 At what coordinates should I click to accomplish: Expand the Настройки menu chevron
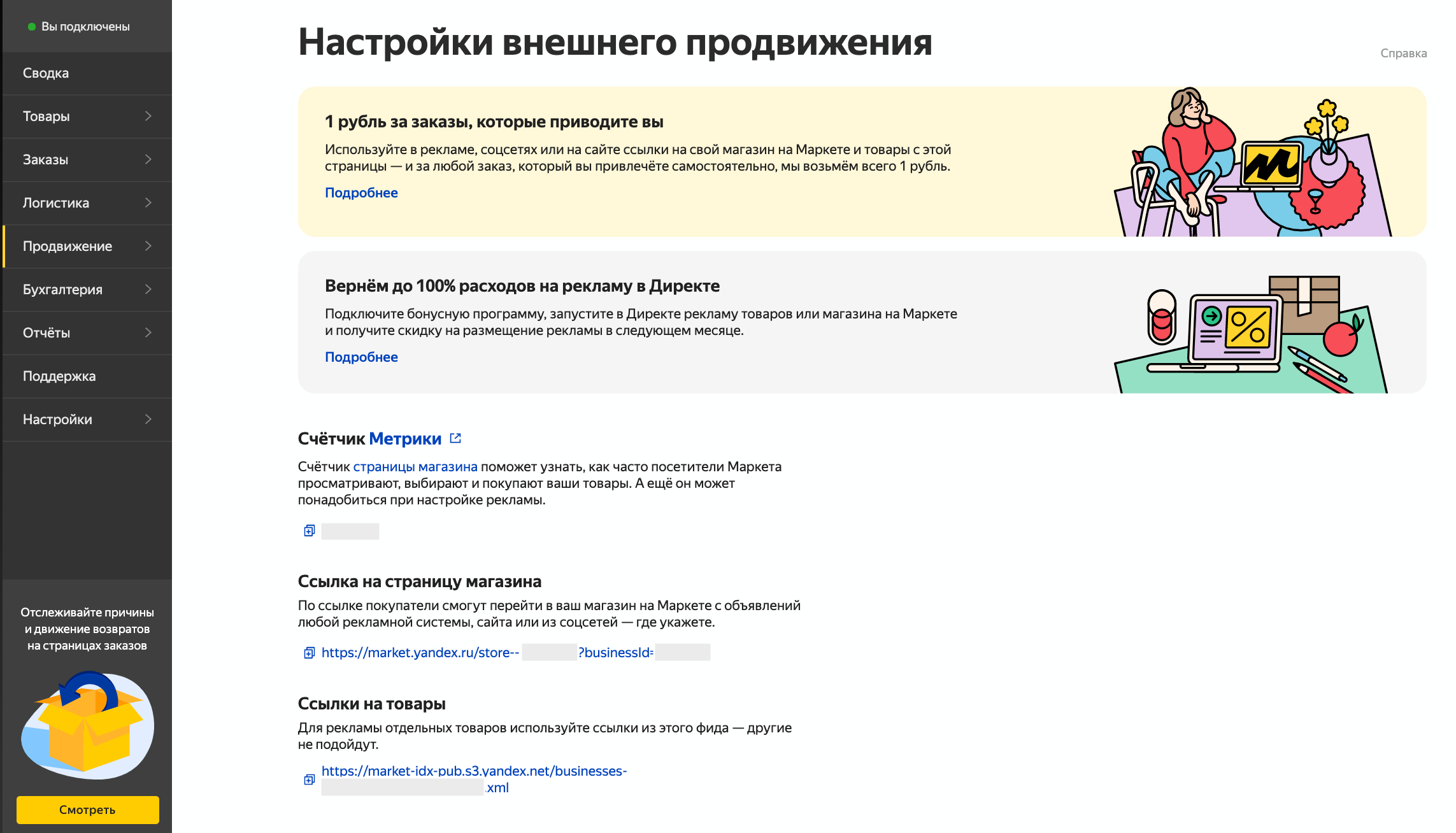click(148, 419)
